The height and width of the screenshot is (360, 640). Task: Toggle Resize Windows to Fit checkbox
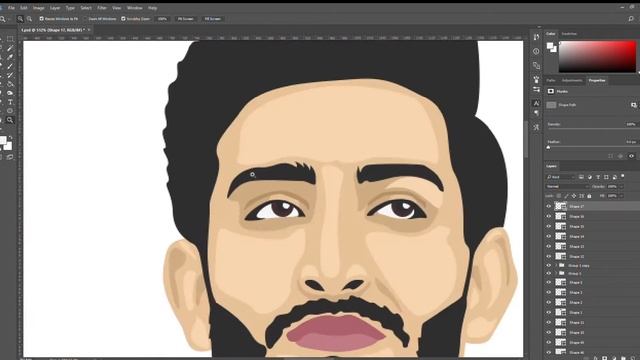pos(41,19)
